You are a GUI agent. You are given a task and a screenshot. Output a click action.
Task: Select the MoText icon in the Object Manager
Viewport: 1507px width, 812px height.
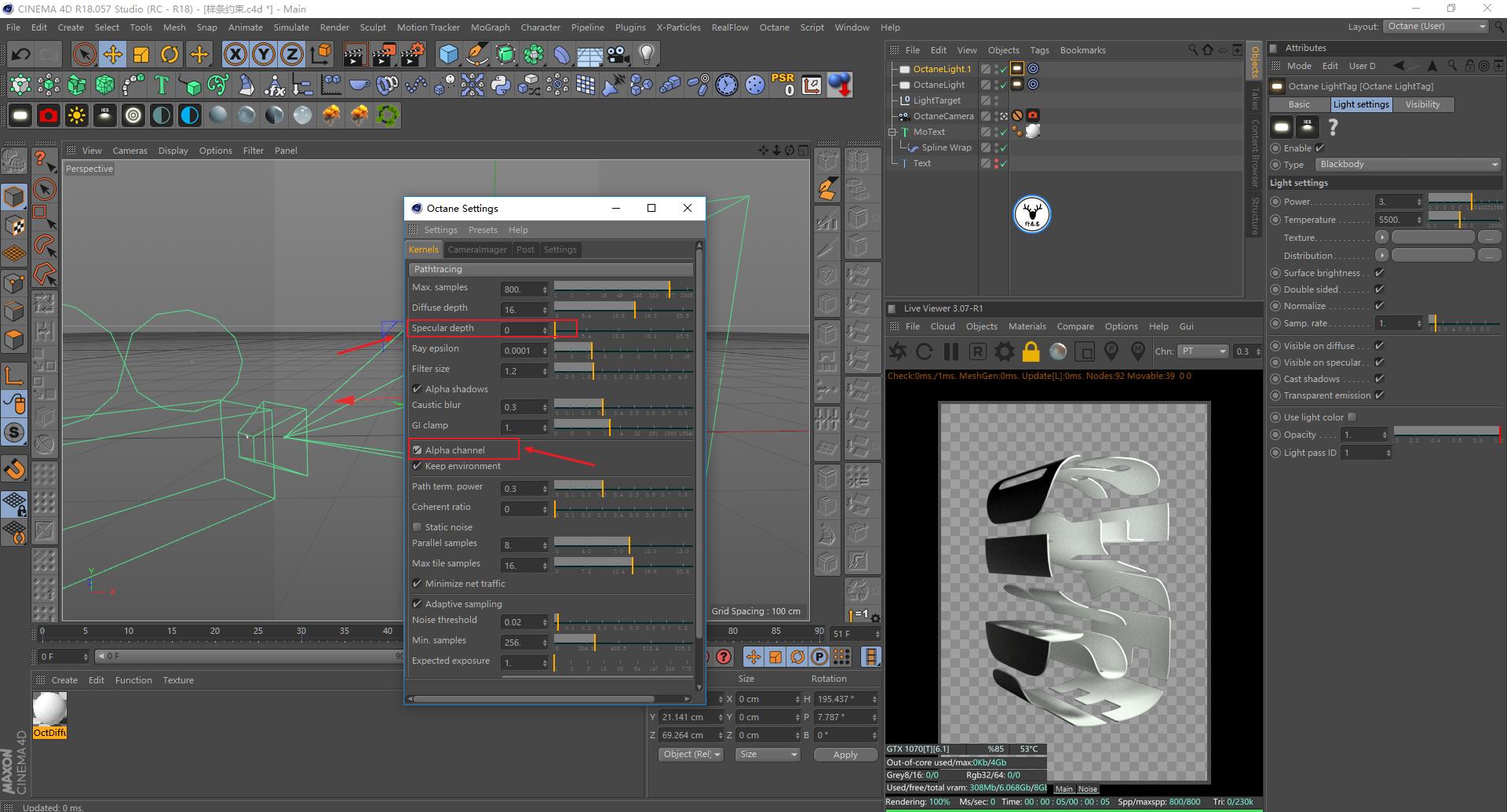904,131
